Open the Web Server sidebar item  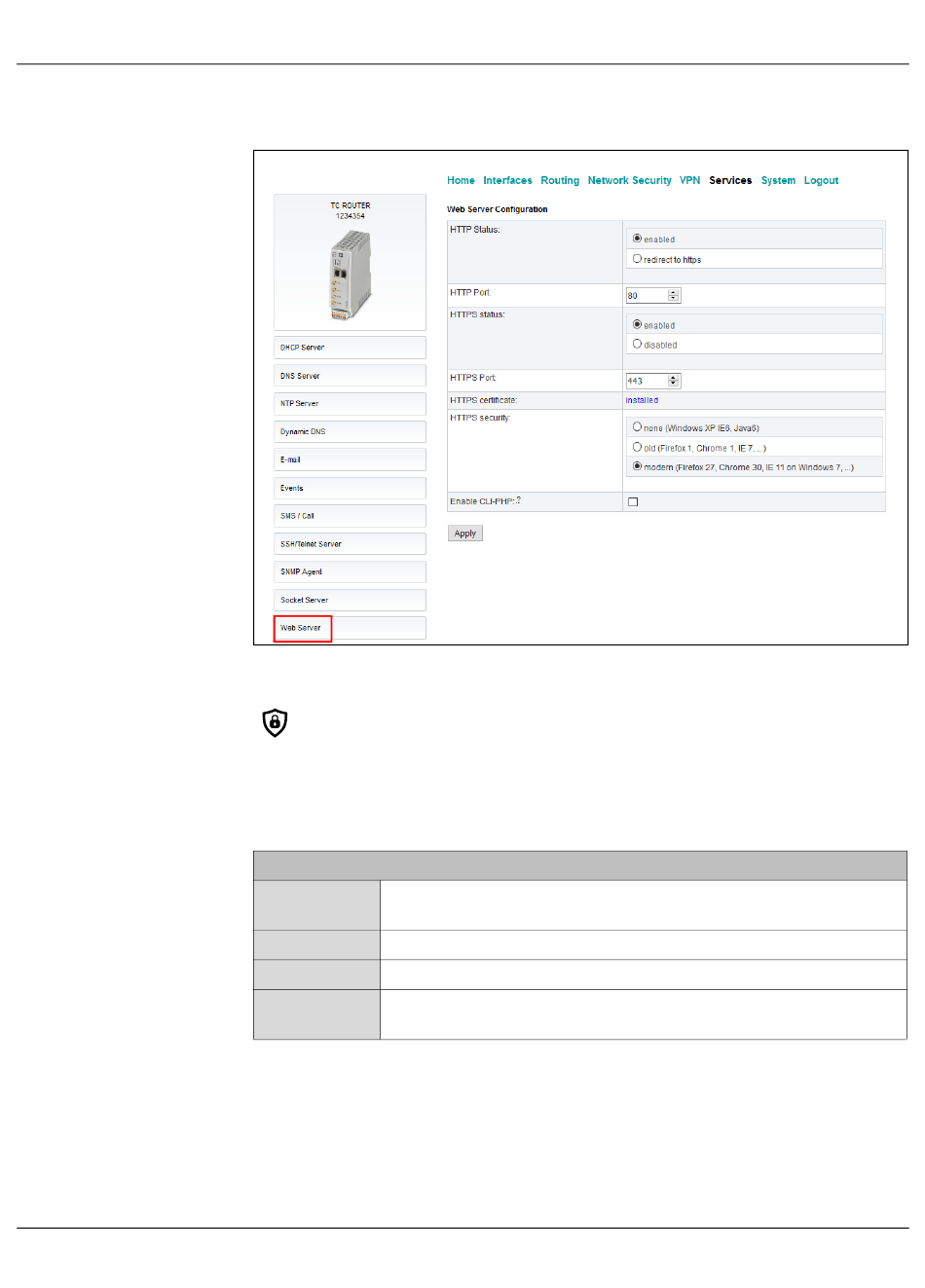[302, 628]
